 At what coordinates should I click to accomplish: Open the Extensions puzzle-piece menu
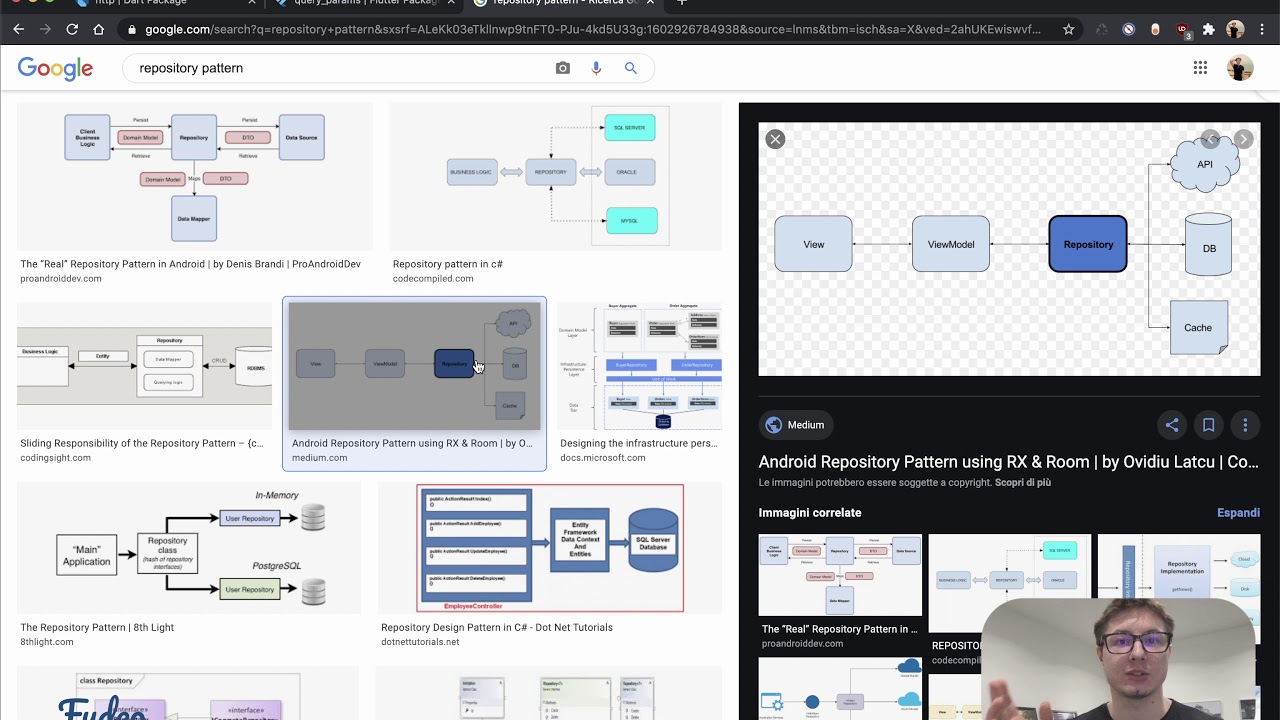coord(1208,29)
